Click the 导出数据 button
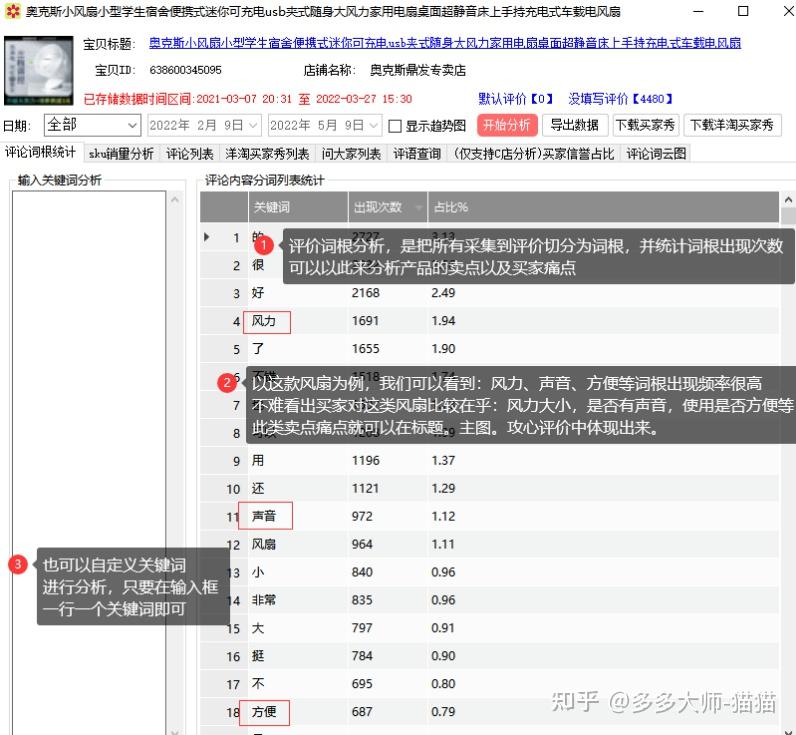The image size is (796, 735). [x=574, y=125]
